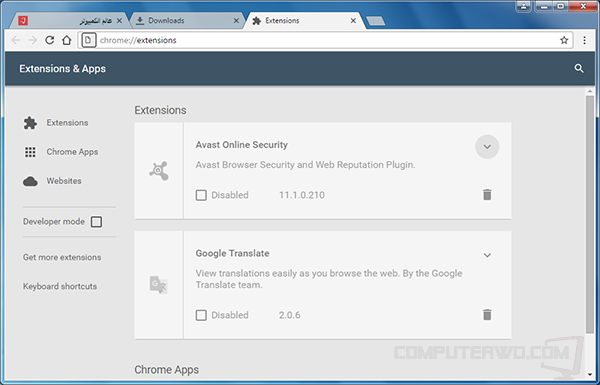The image size is (600, 385).
Task: Click the Google Translate extension logo
Action: (158, 285)
